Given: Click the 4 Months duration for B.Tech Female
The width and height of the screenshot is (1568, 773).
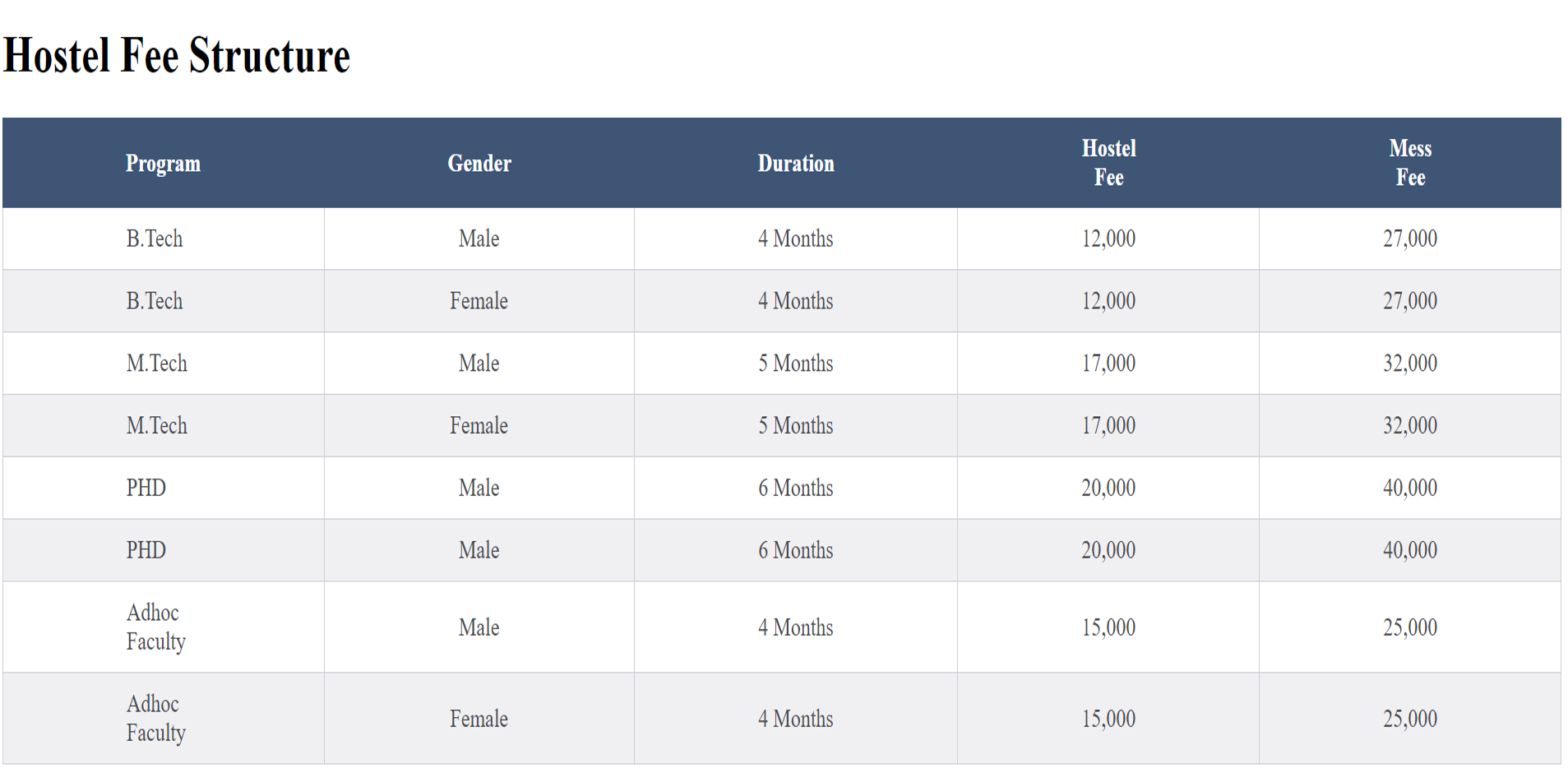Looking at the screenshot, I should (795, 301).
